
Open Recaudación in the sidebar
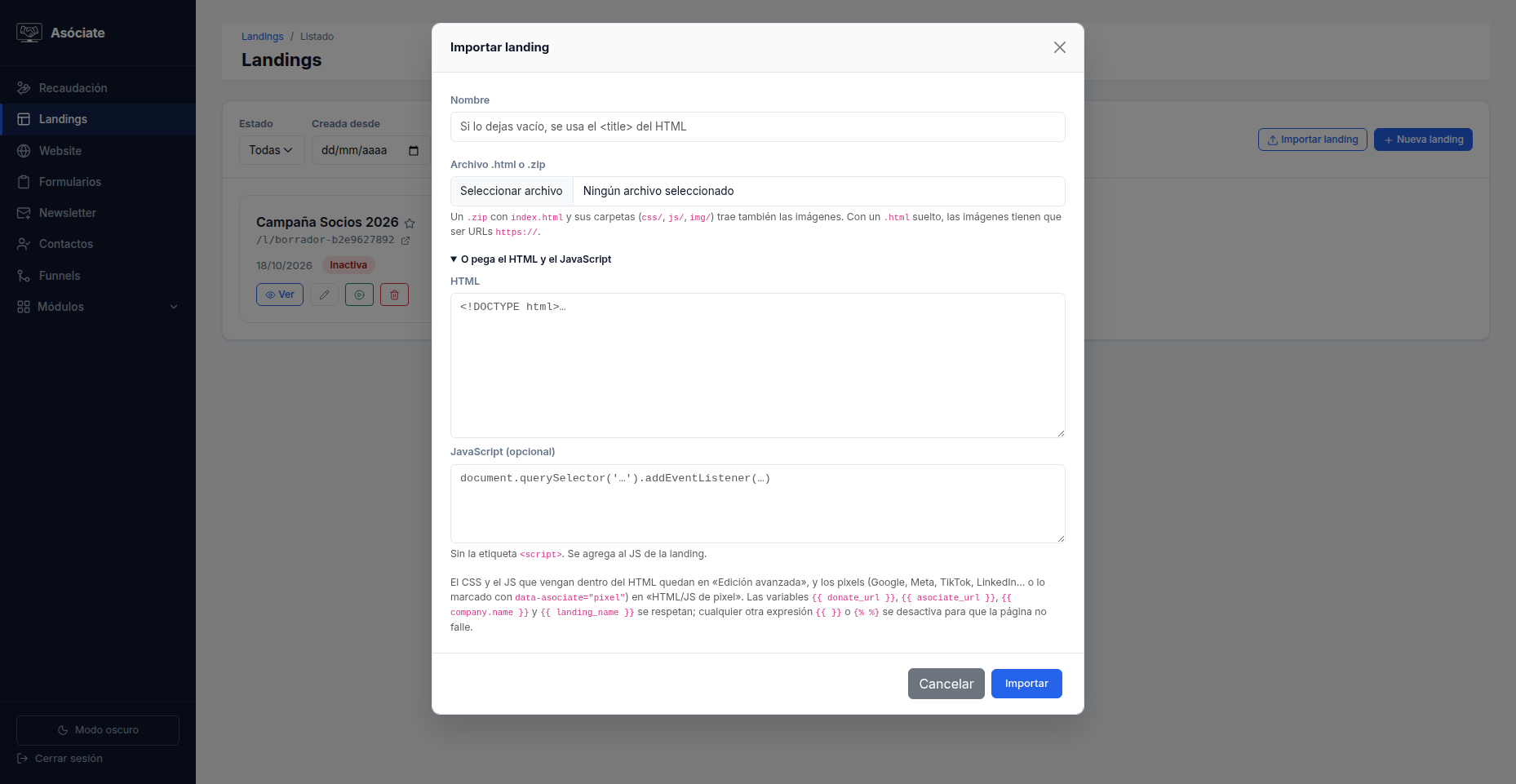98,88
